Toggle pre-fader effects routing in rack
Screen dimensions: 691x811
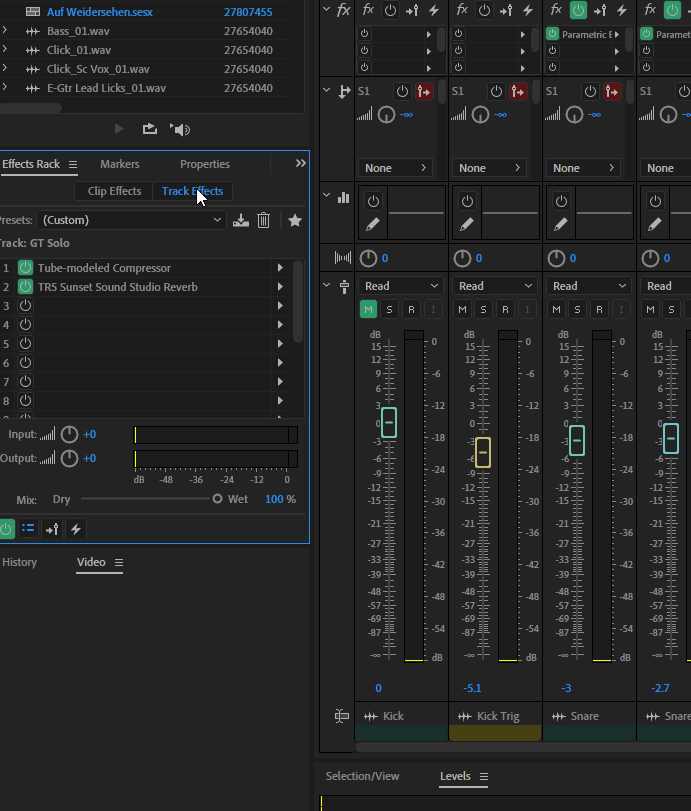click(52, 529)
